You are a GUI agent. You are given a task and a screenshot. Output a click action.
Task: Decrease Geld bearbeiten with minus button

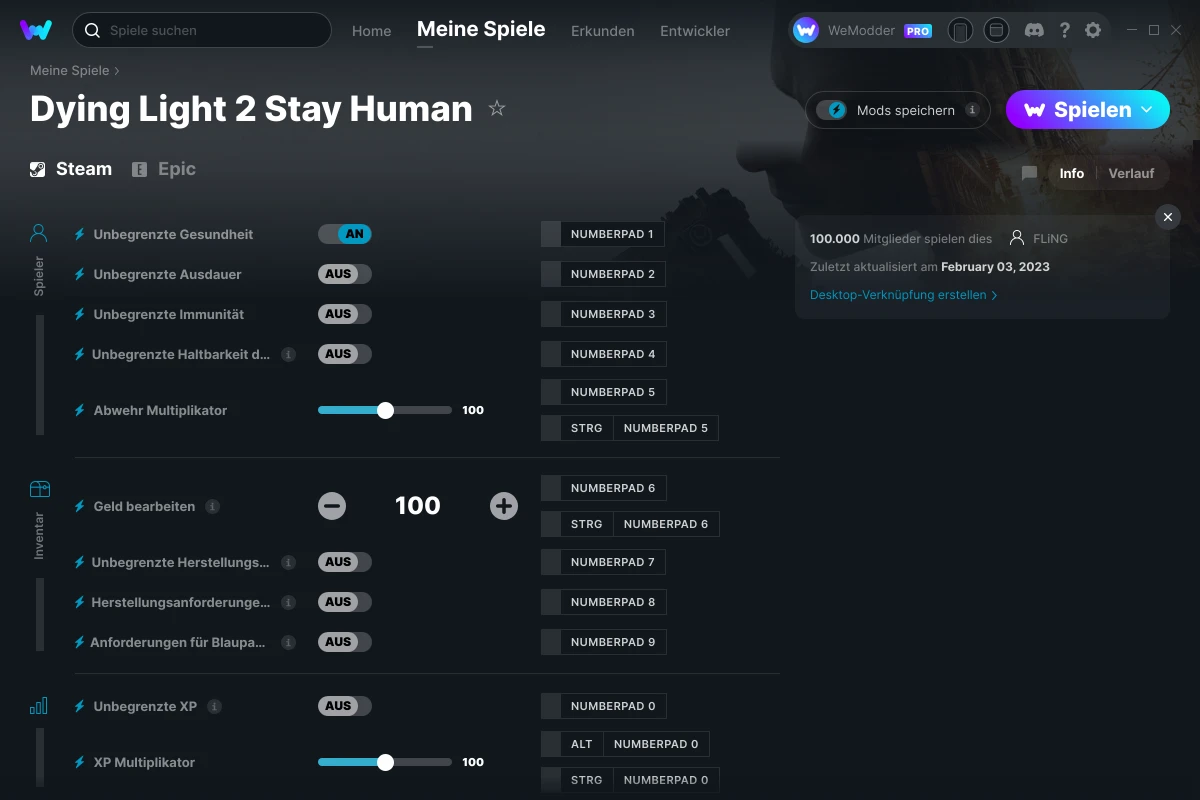coord(332,506)
